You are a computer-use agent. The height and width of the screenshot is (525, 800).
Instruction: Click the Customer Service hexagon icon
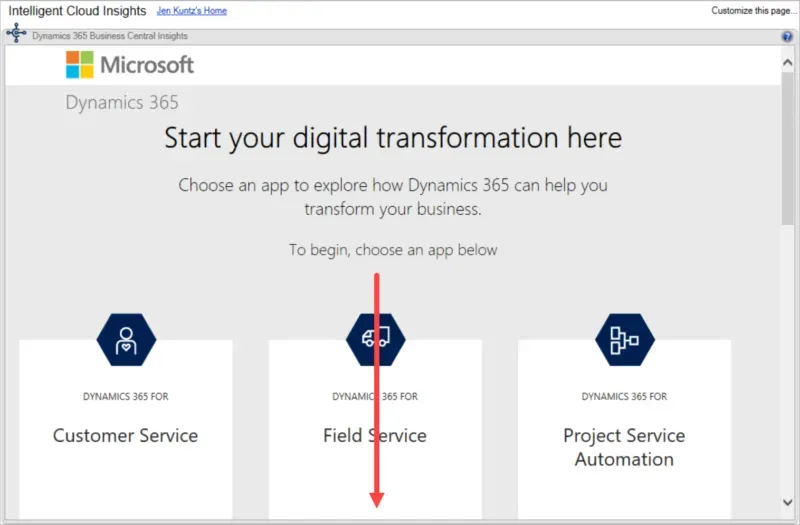point(126,338)
